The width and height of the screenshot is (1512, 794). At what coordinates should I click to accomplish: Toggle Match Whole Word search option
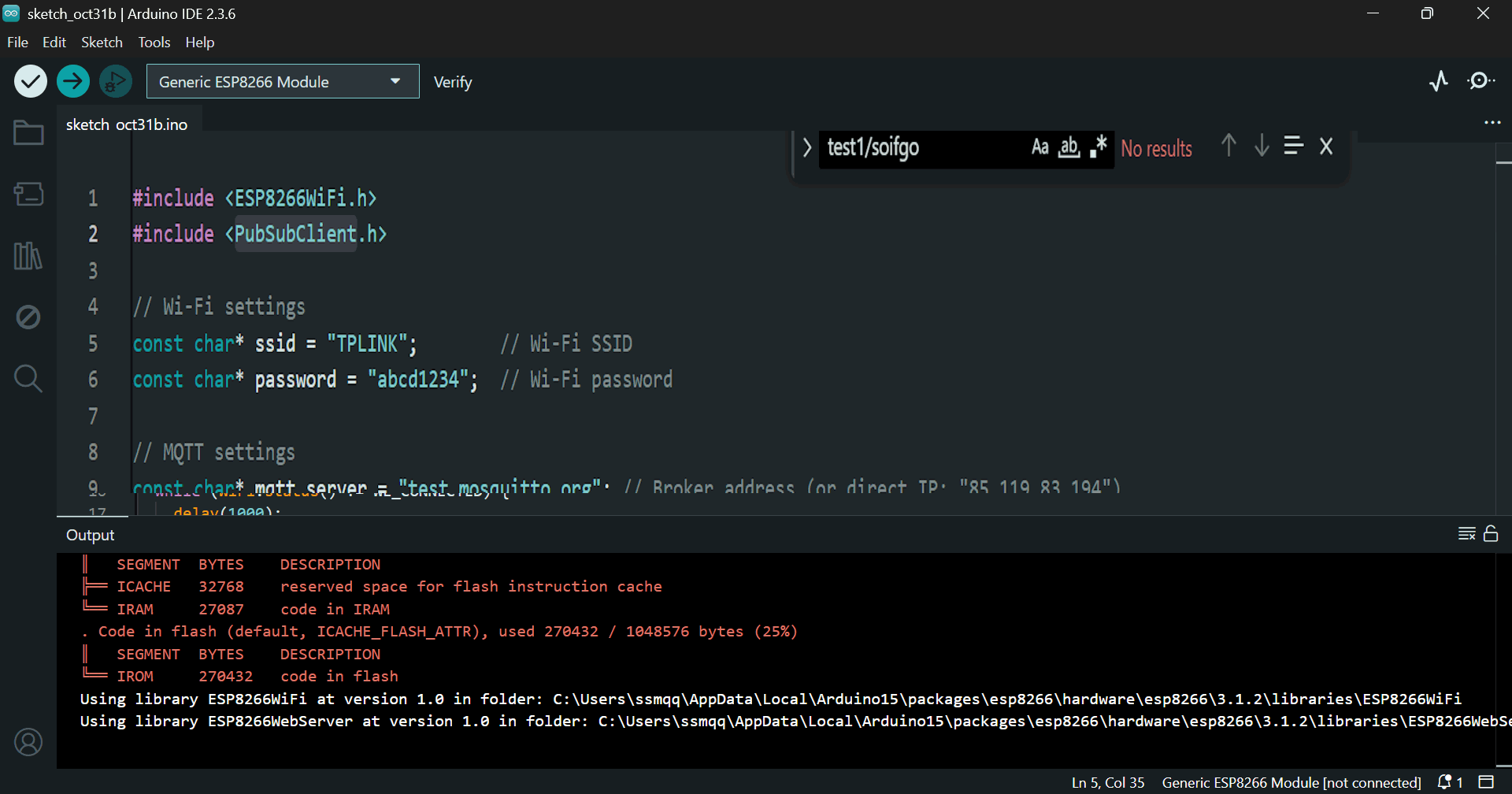(1069, 147)
